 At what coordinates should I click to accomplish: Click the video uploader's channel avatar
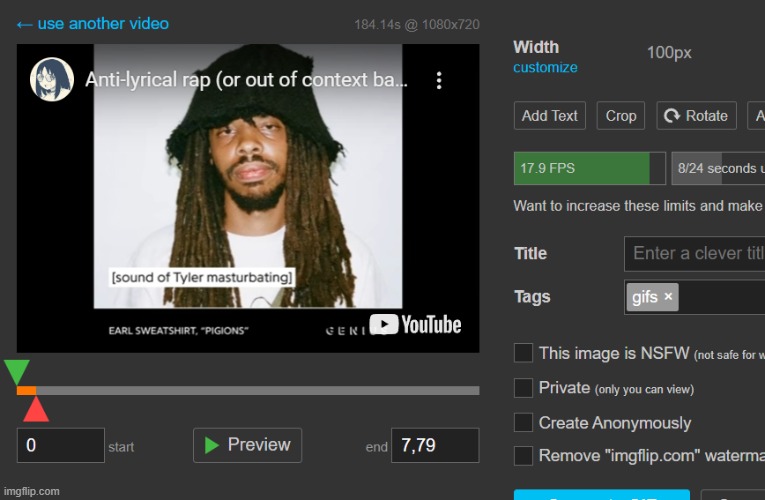52,80
